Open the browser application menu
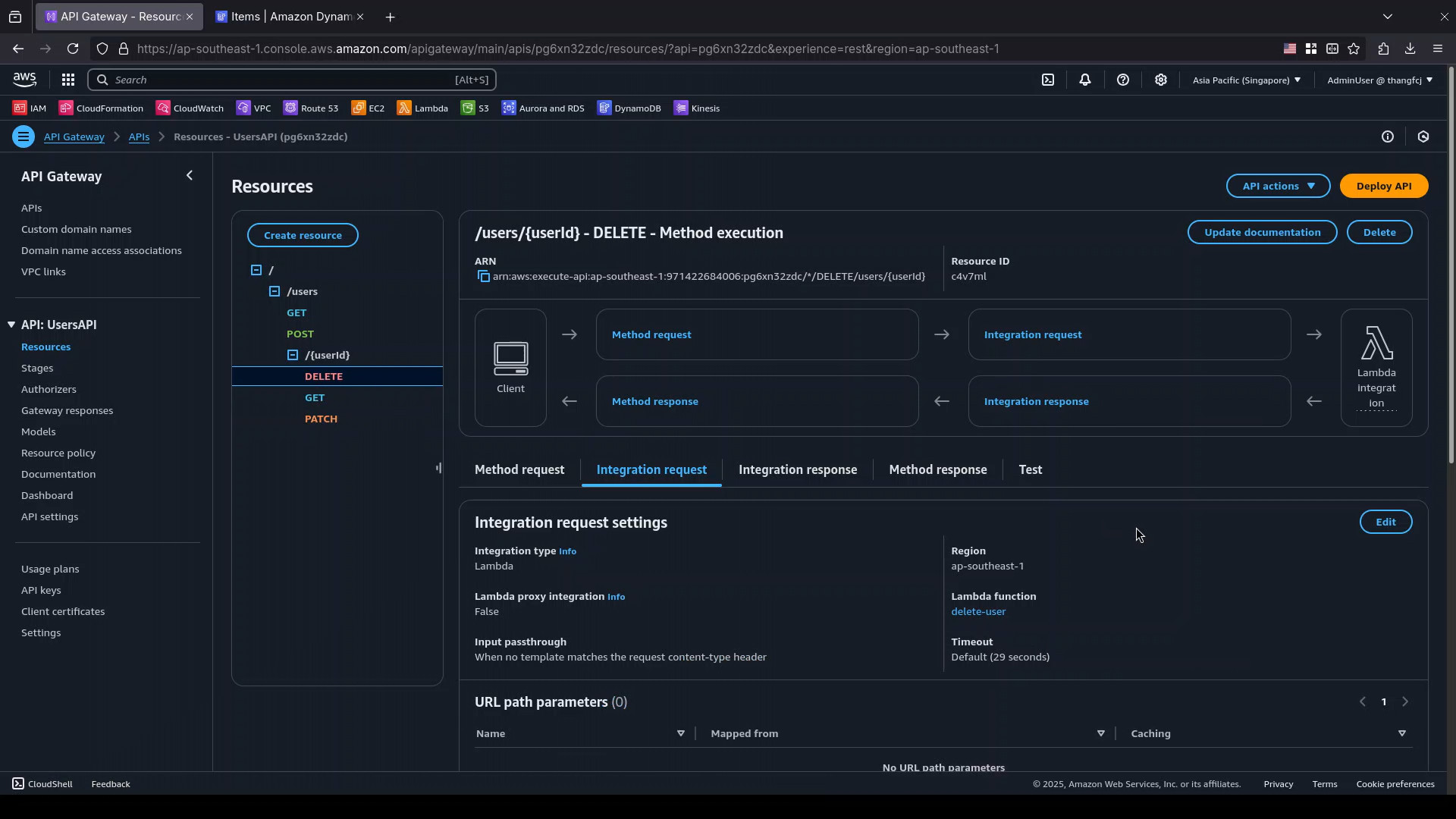1456x819 pixels. 1438,49
